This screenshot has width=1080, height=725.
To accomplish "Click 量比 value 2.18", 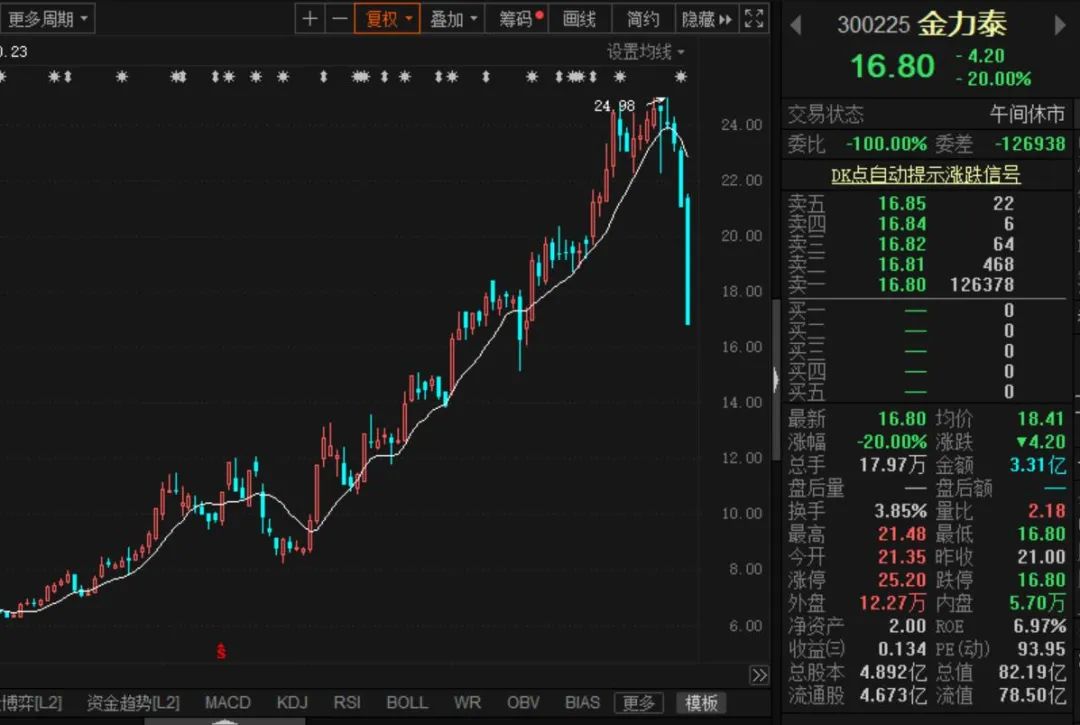I will pos(1046,511).
